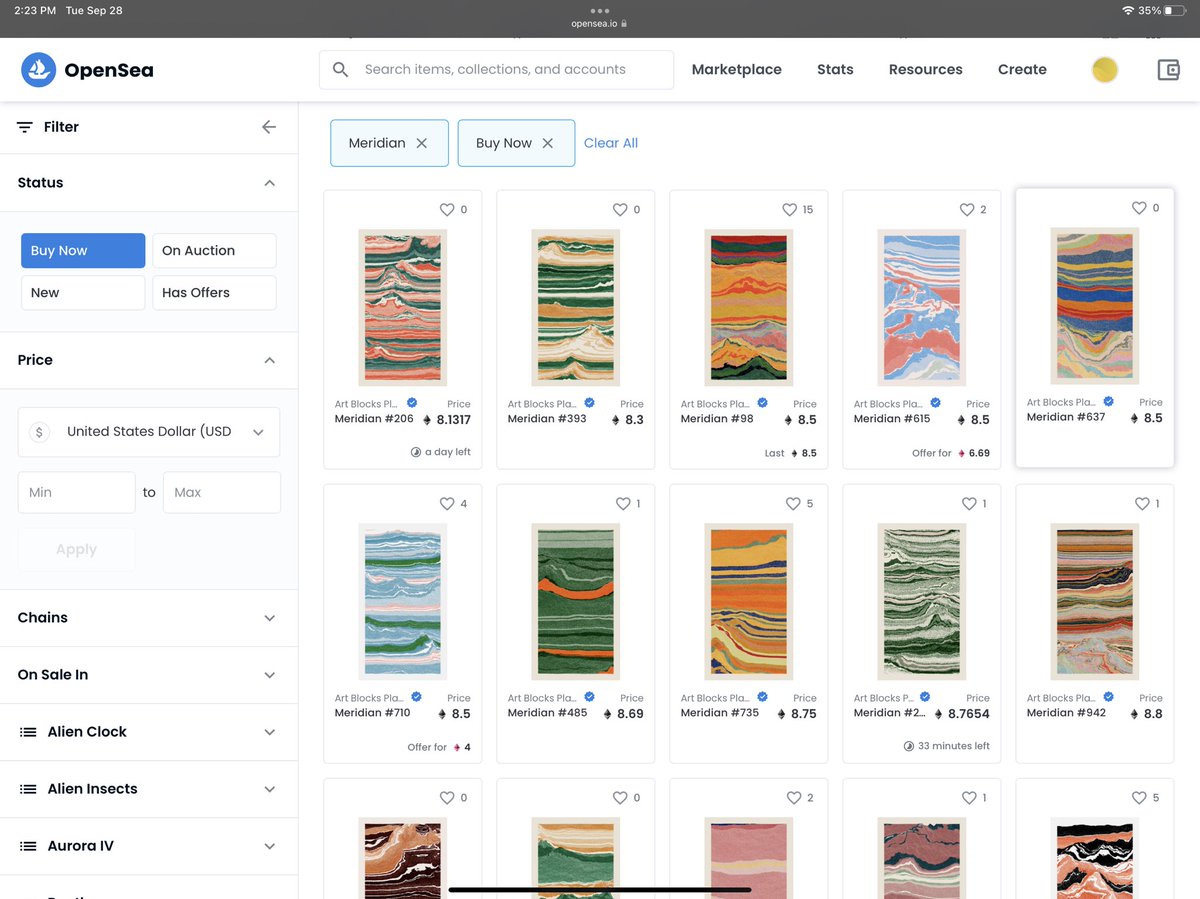Click the 'a day left' timer text
The image size is (1200, 899).
click(448, 452)
